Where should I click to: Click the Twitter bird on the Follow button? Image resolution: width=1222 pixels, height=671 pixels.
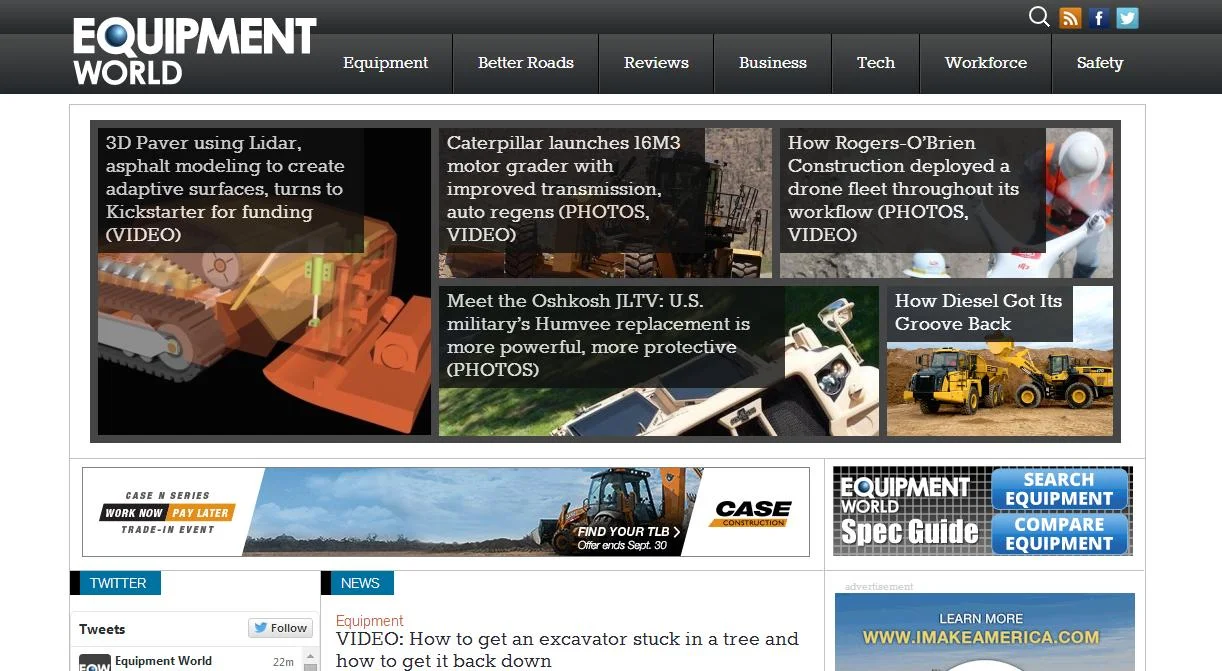coord(261,628)
